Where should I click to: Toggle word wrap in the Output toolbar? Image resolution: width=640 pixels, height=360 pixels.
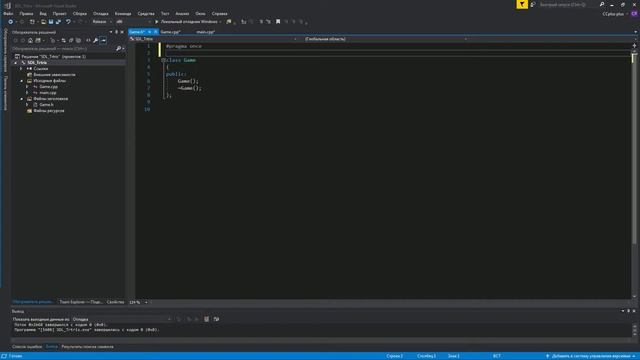pos(216,319)
